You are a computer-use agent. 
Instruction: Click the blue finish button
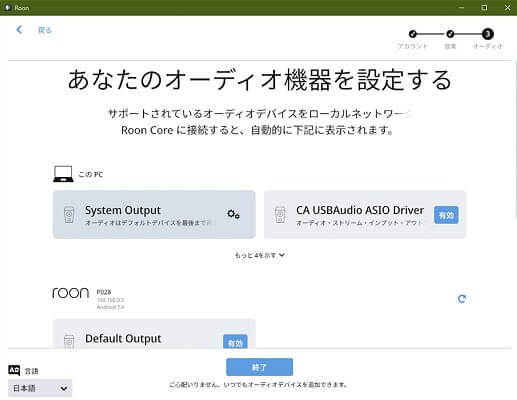[259, 367]
